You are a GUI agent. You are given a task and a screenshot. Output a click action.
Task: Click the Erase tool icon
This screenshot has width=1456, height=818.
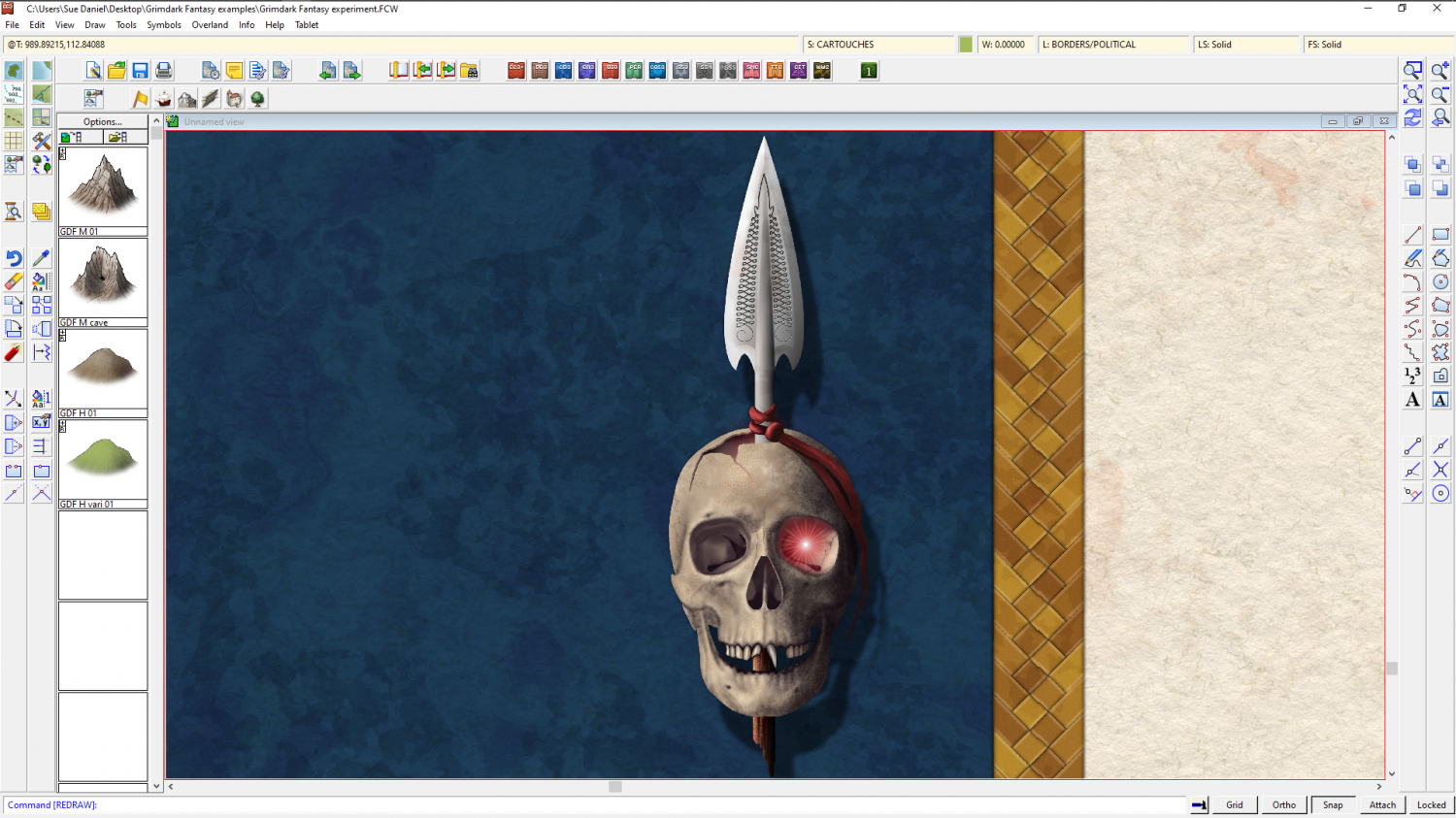[14, 281]
